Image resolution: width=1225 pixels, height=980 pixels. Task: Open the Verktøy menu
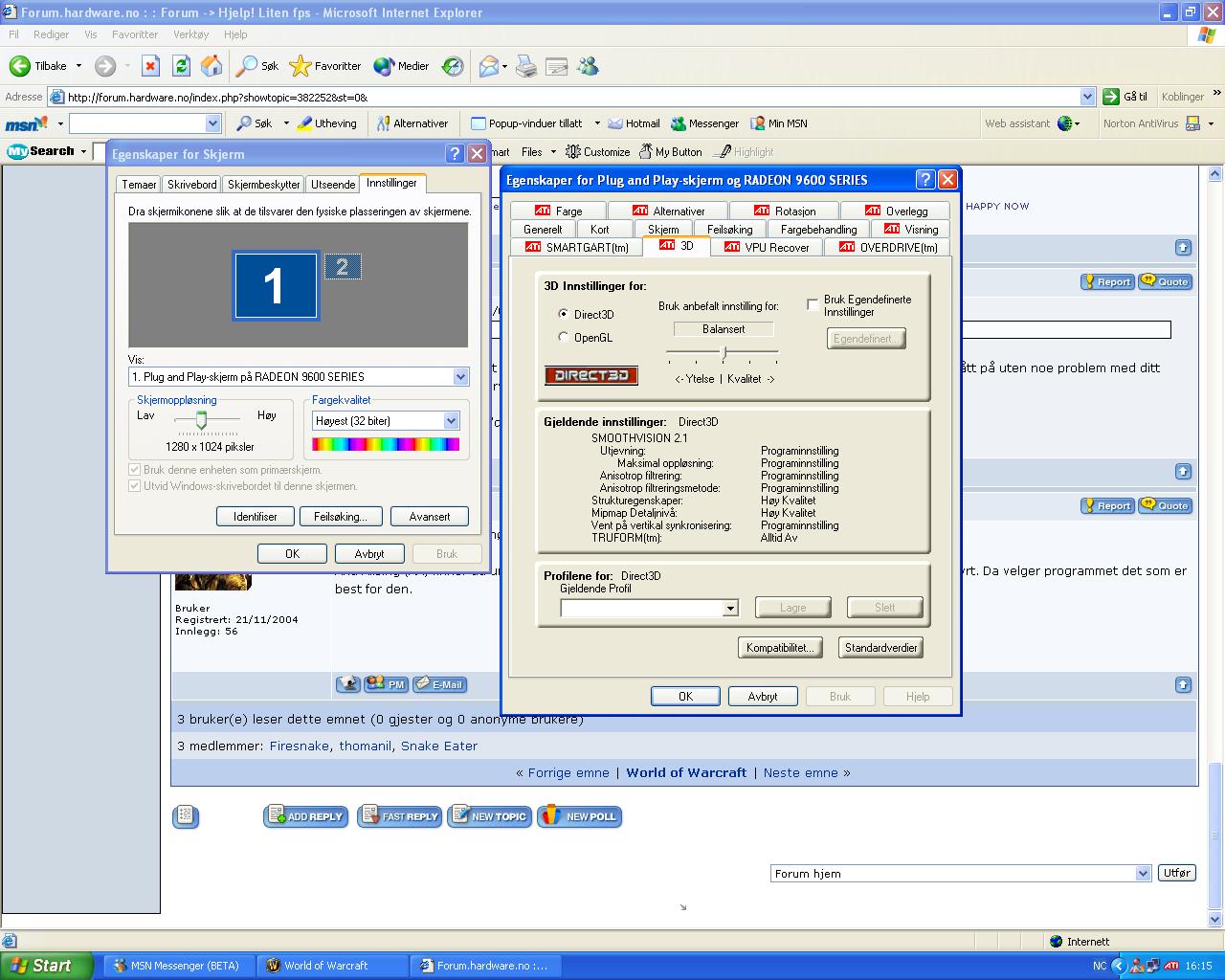click(x=191, y=34)
